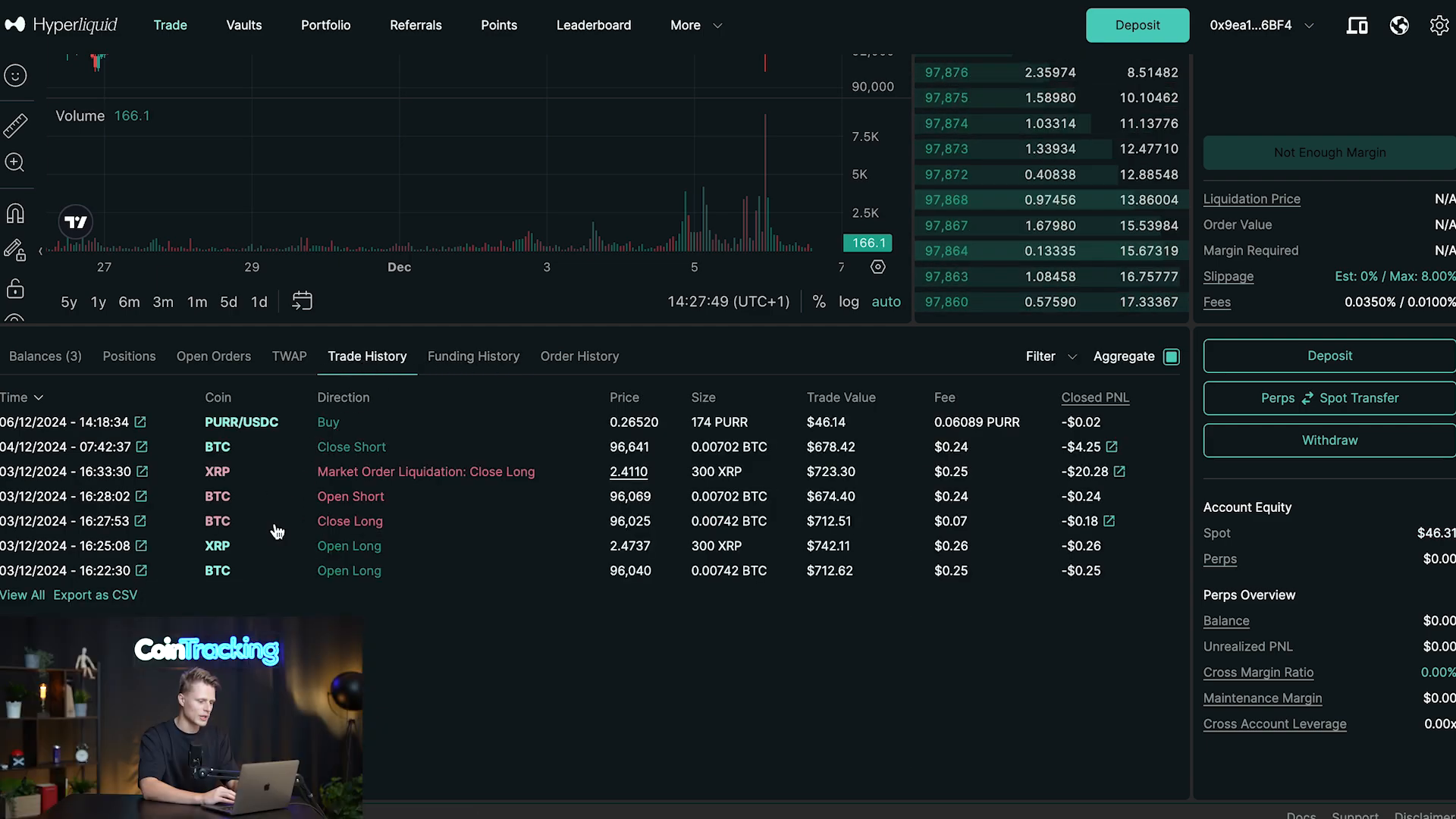
Task: Toggle percent scale on chart
Action: click(x=819, y=302)
